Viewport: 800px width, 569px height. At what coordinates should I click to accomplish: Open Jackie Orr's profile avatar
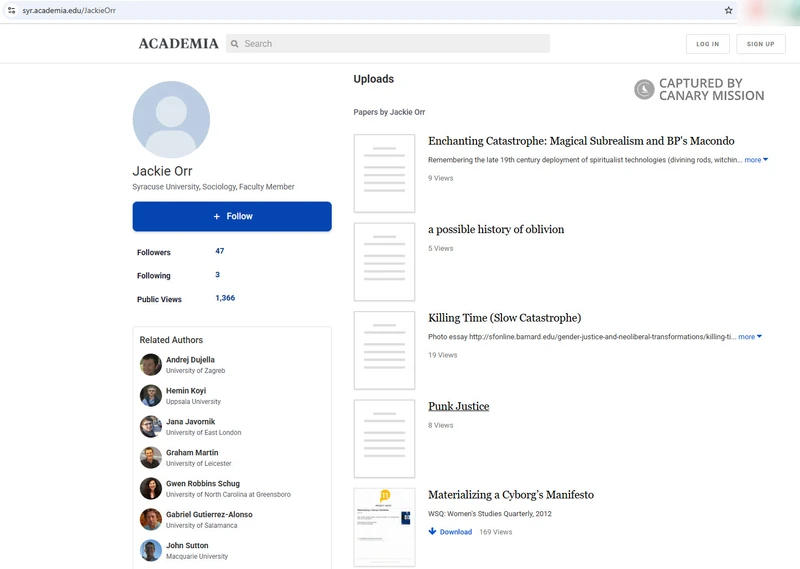pyautogui.click(x=171, y=119)
